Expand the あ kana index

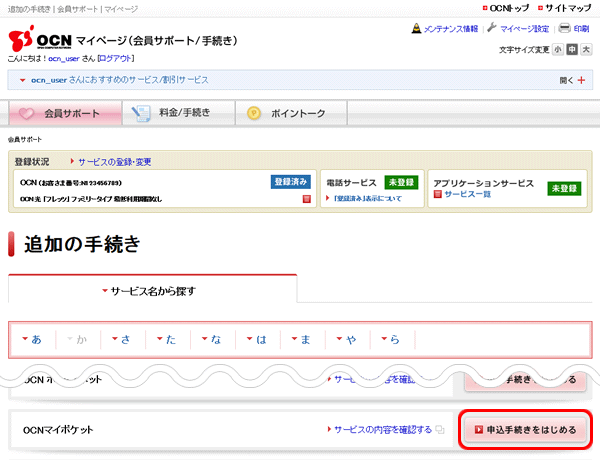[x=33, y=339]
